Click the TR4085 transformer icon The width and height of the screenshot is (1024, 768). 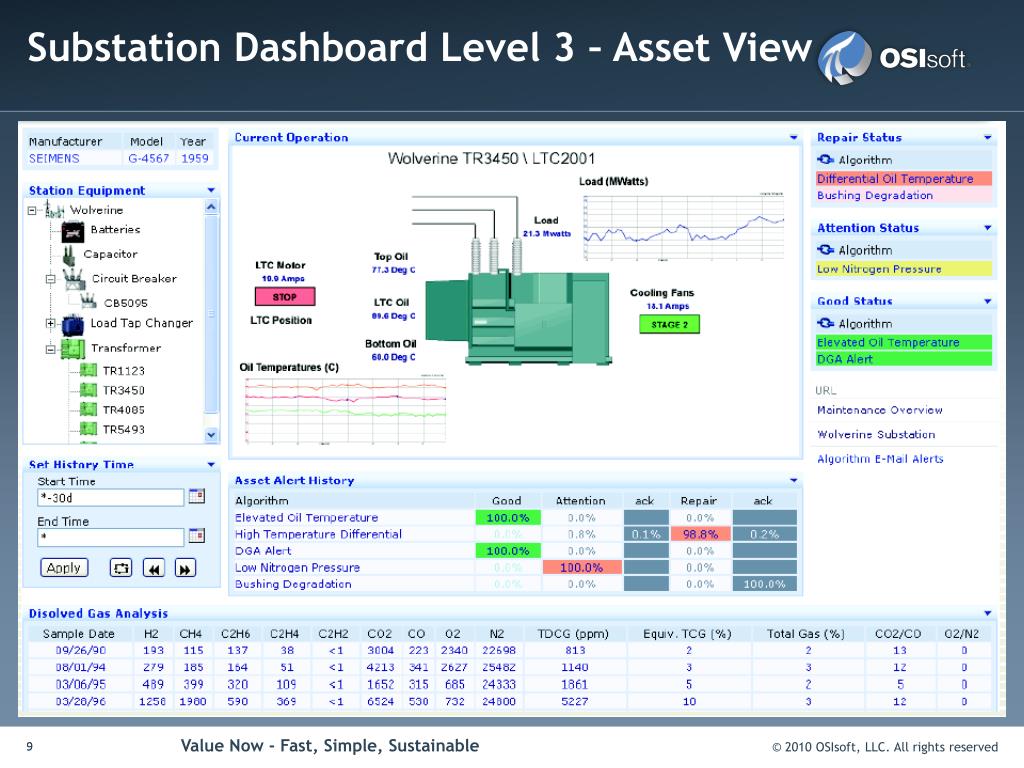pyautogui.click(x=88, y=409)
